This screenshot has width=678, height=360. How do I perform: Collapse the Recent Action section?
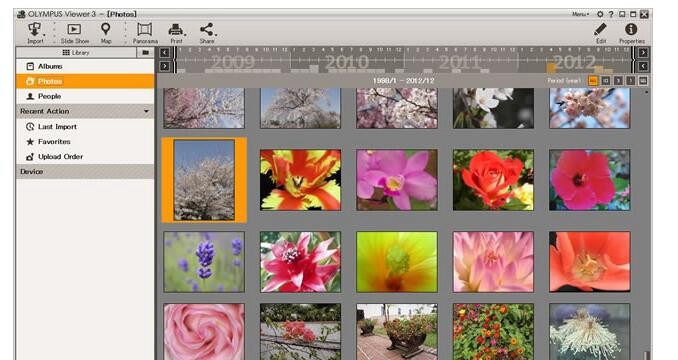(146, 111)
